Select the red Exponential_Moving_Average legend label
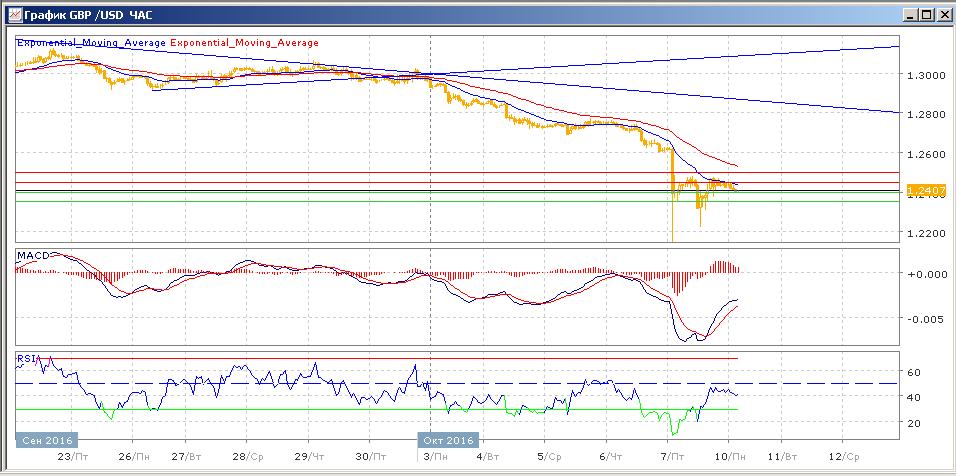Screen dimensions: 956x476 coord(245,43)
